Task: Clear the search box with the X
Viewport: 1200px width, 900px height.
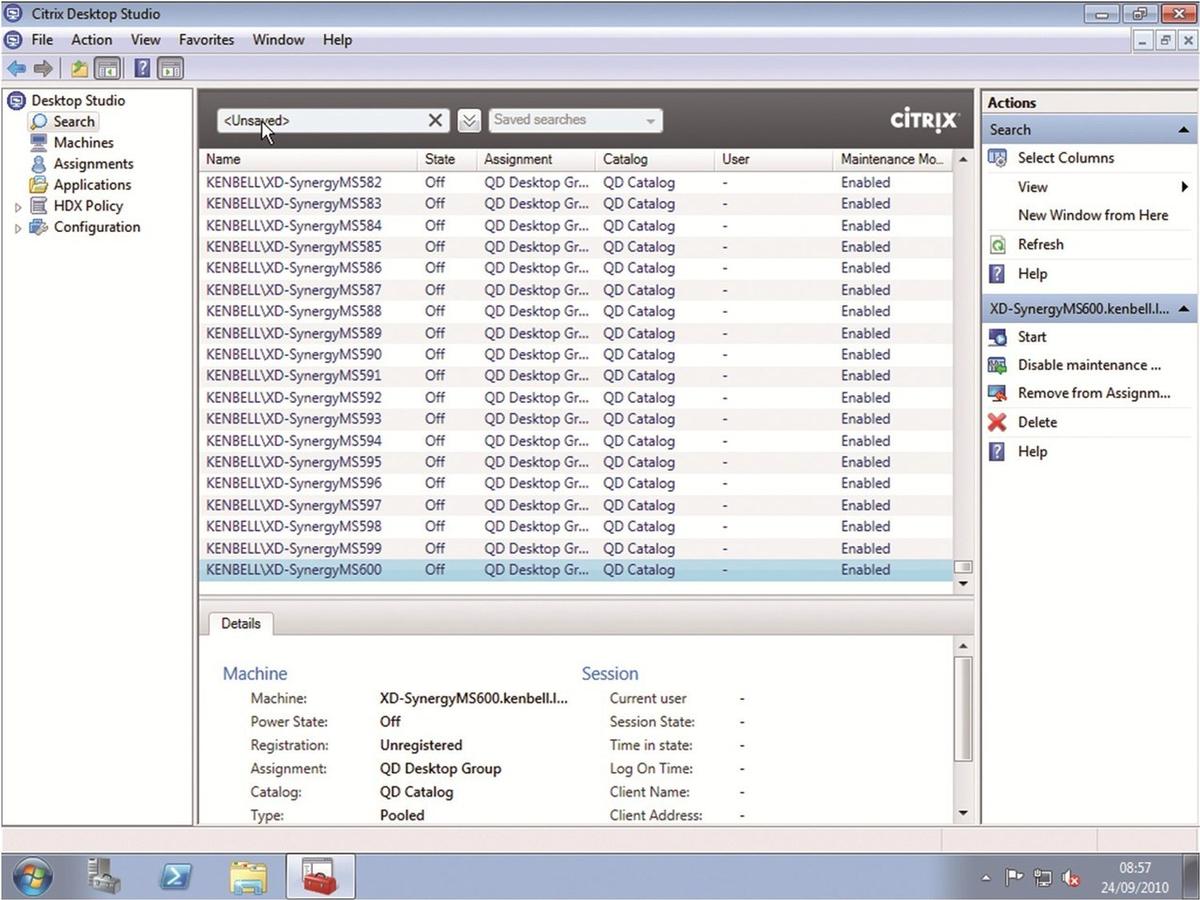Action: (x=436, y=120)
